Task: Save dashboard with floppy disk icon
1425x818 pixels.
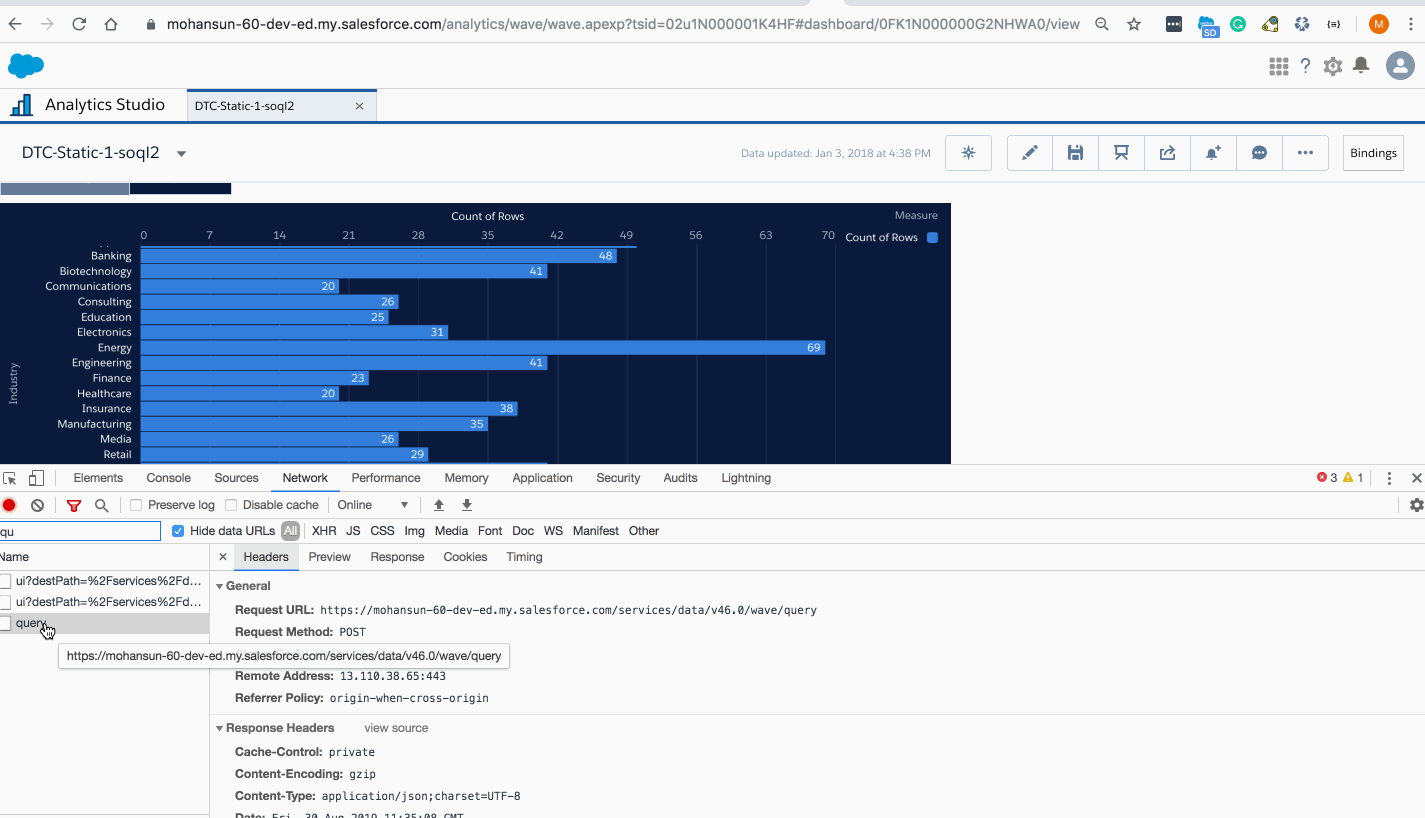Action: point(1076,153)
